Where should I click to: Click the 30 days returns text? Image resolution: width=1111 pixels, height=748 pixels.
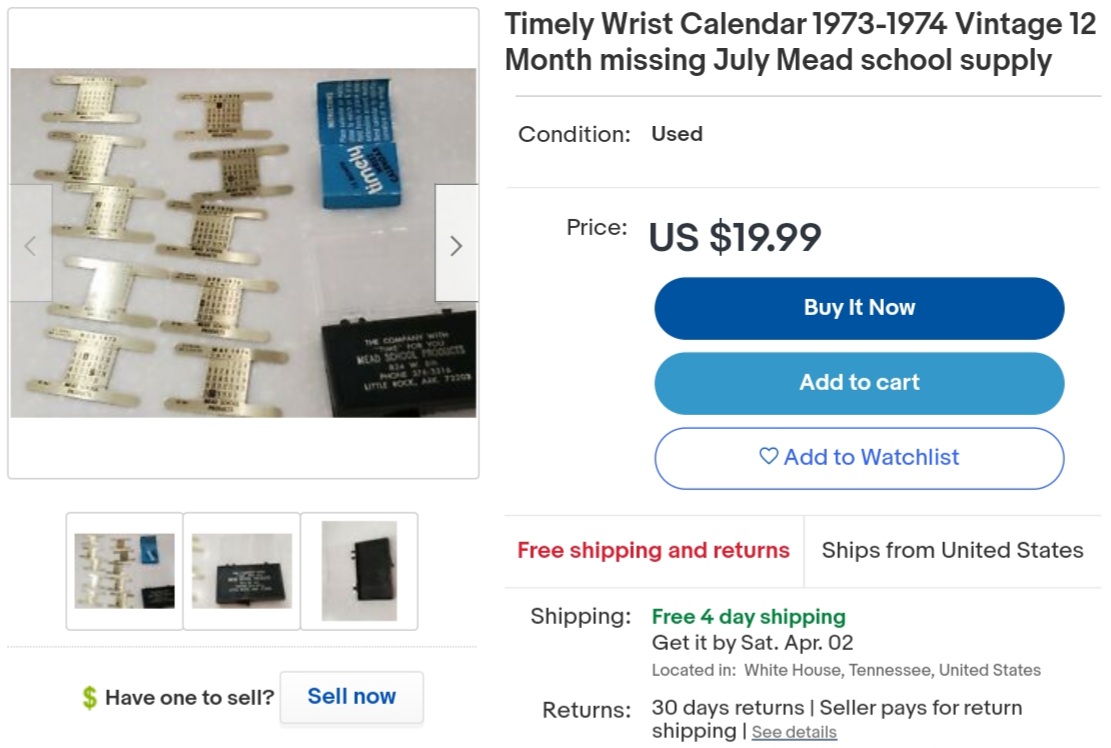tap(727, 708)
